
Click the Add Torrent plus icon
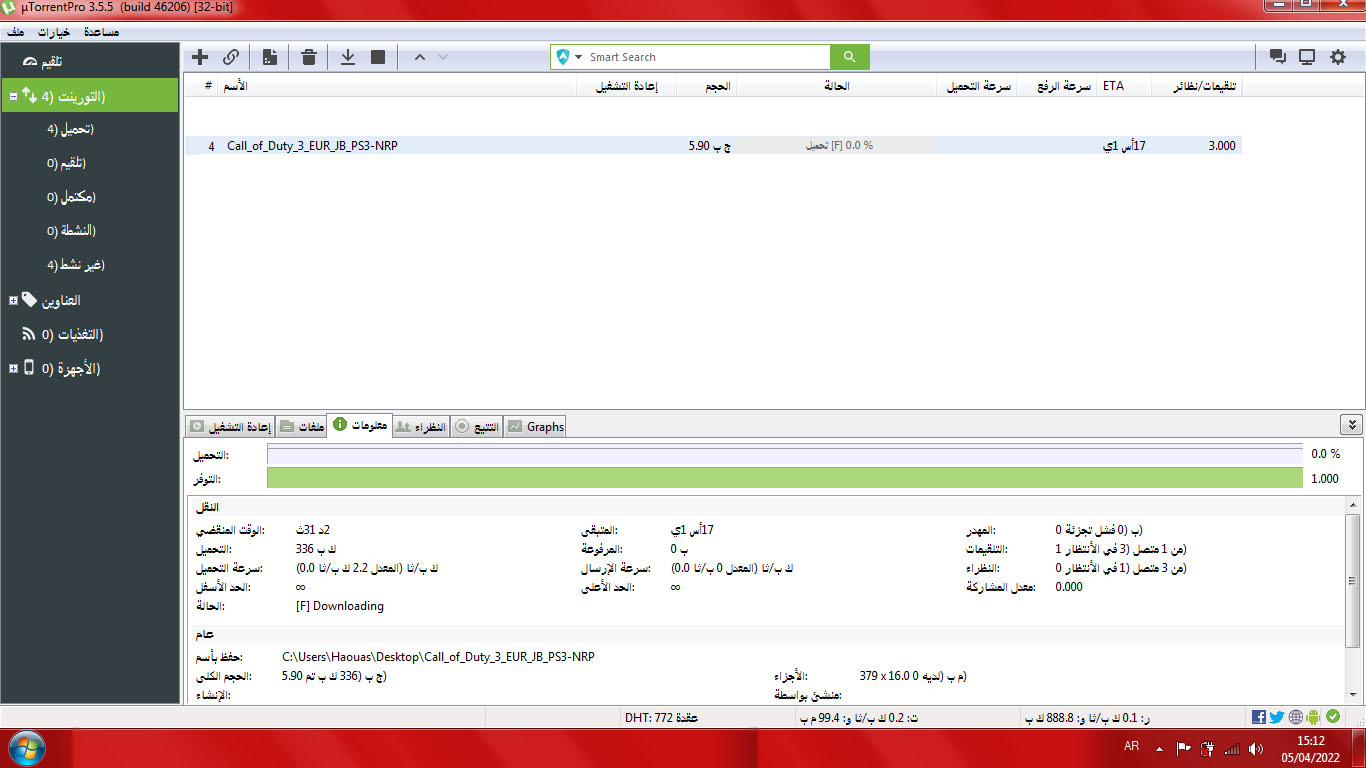click(x=200, y=57)
